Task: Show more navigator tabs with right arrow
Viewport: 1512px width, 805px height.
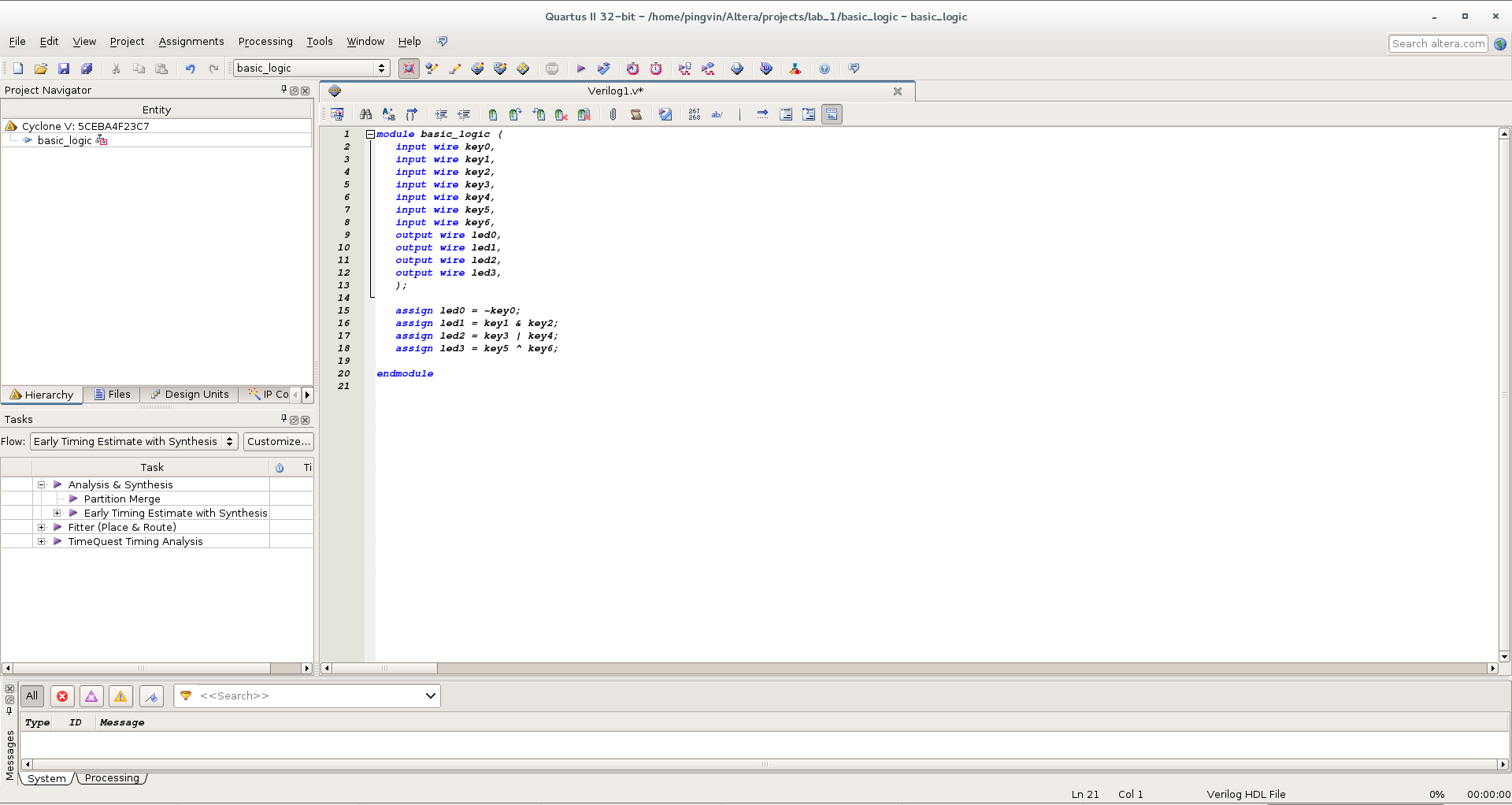Action: pos(307,395)
